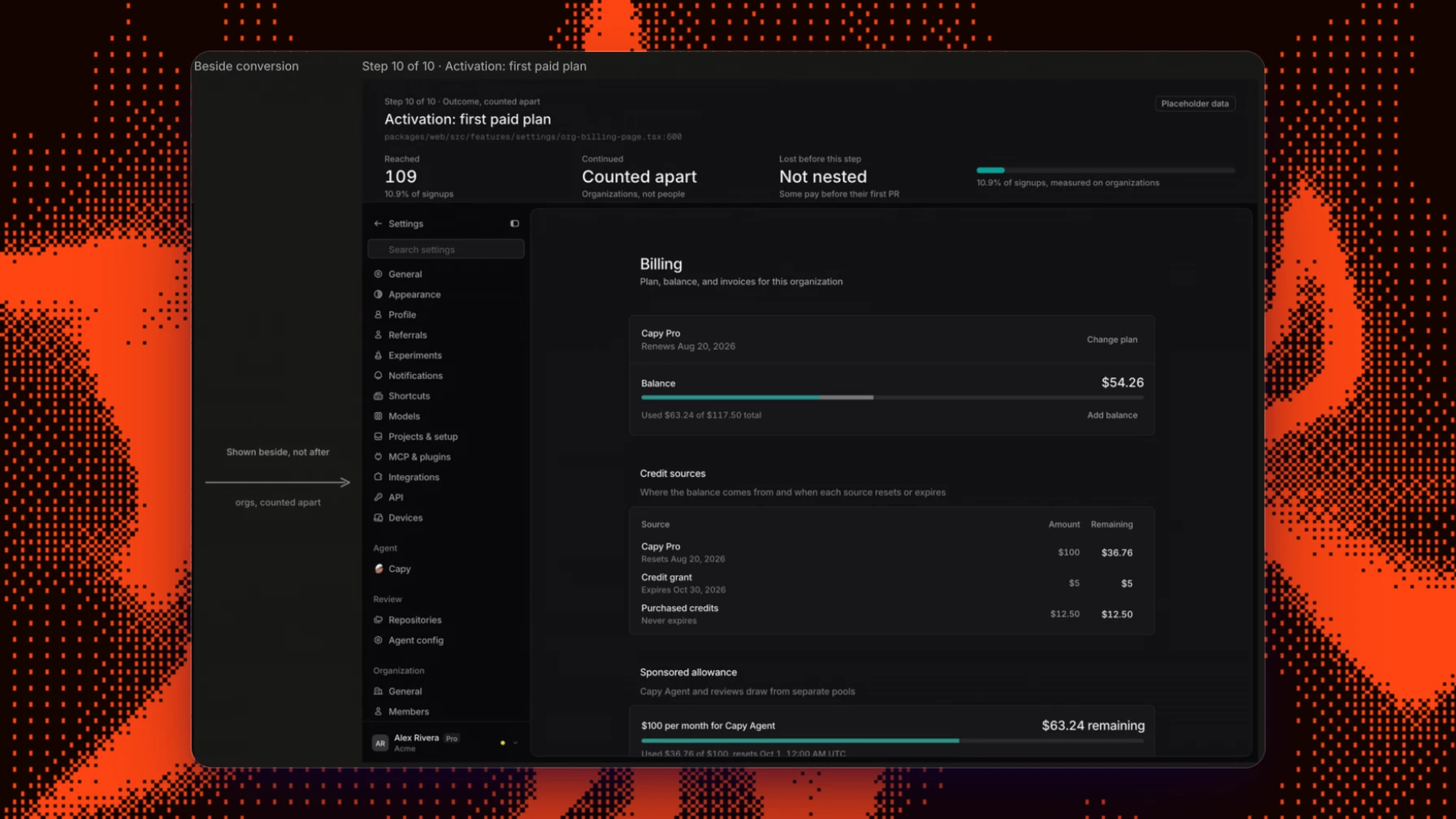Click the Remaining column header

1111,525
